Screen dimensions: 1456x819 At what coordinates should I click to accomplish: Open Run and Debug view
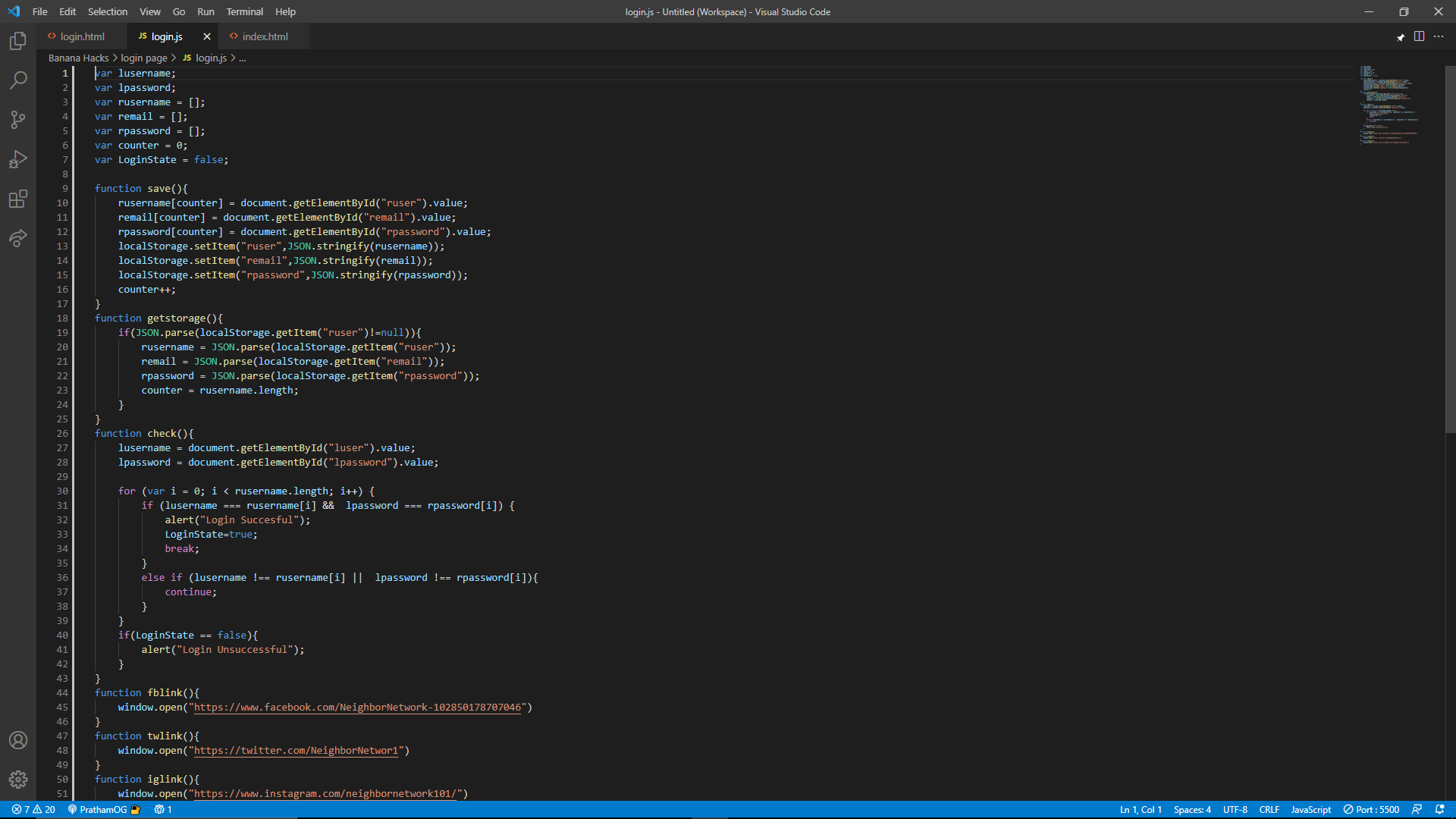(18, 159)
